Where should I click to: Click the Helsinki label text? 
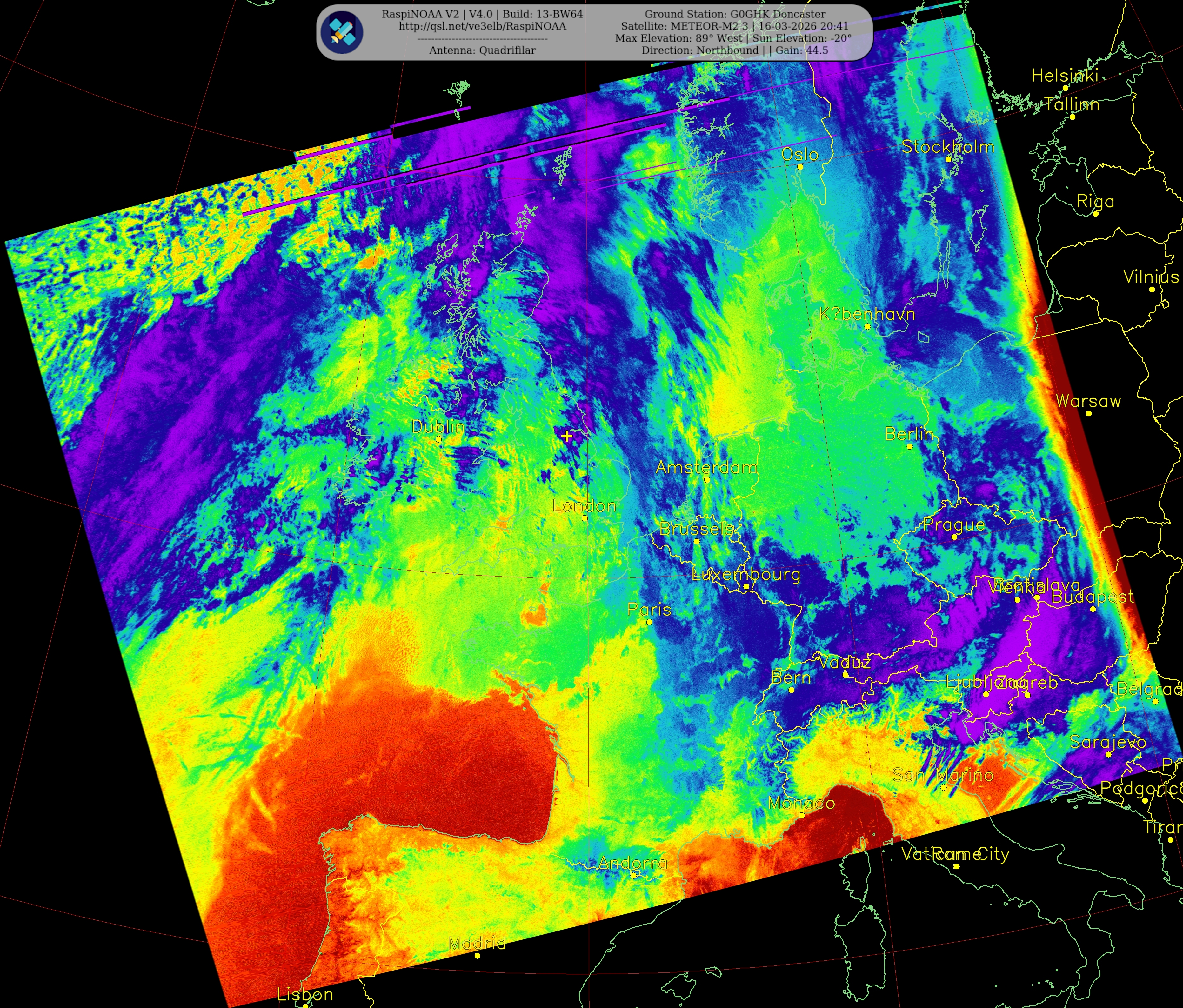click(1065, 75)
